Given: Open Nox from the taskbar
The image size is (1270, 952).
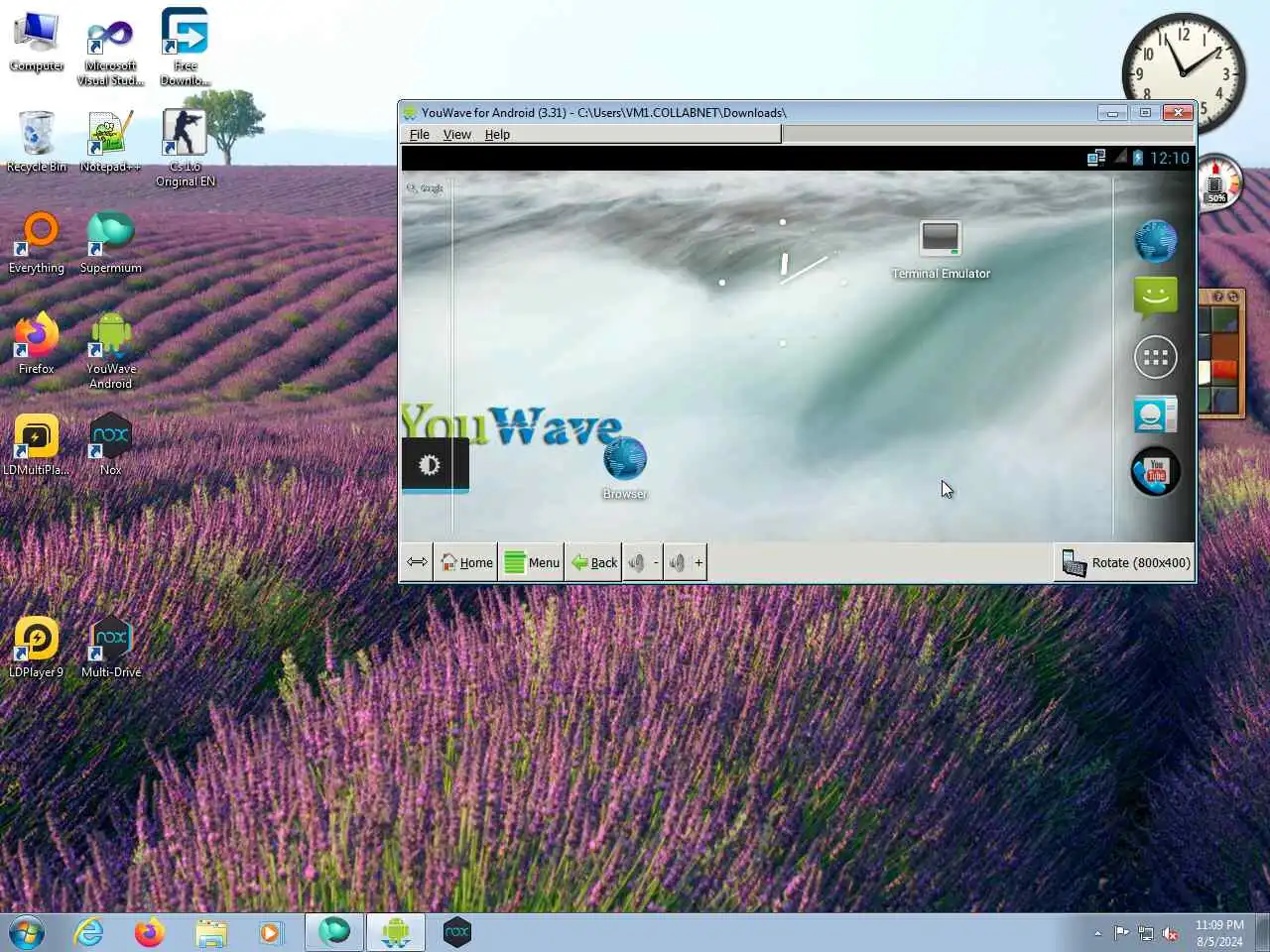Looking at the screenshot, I should [x=456, y=932].
